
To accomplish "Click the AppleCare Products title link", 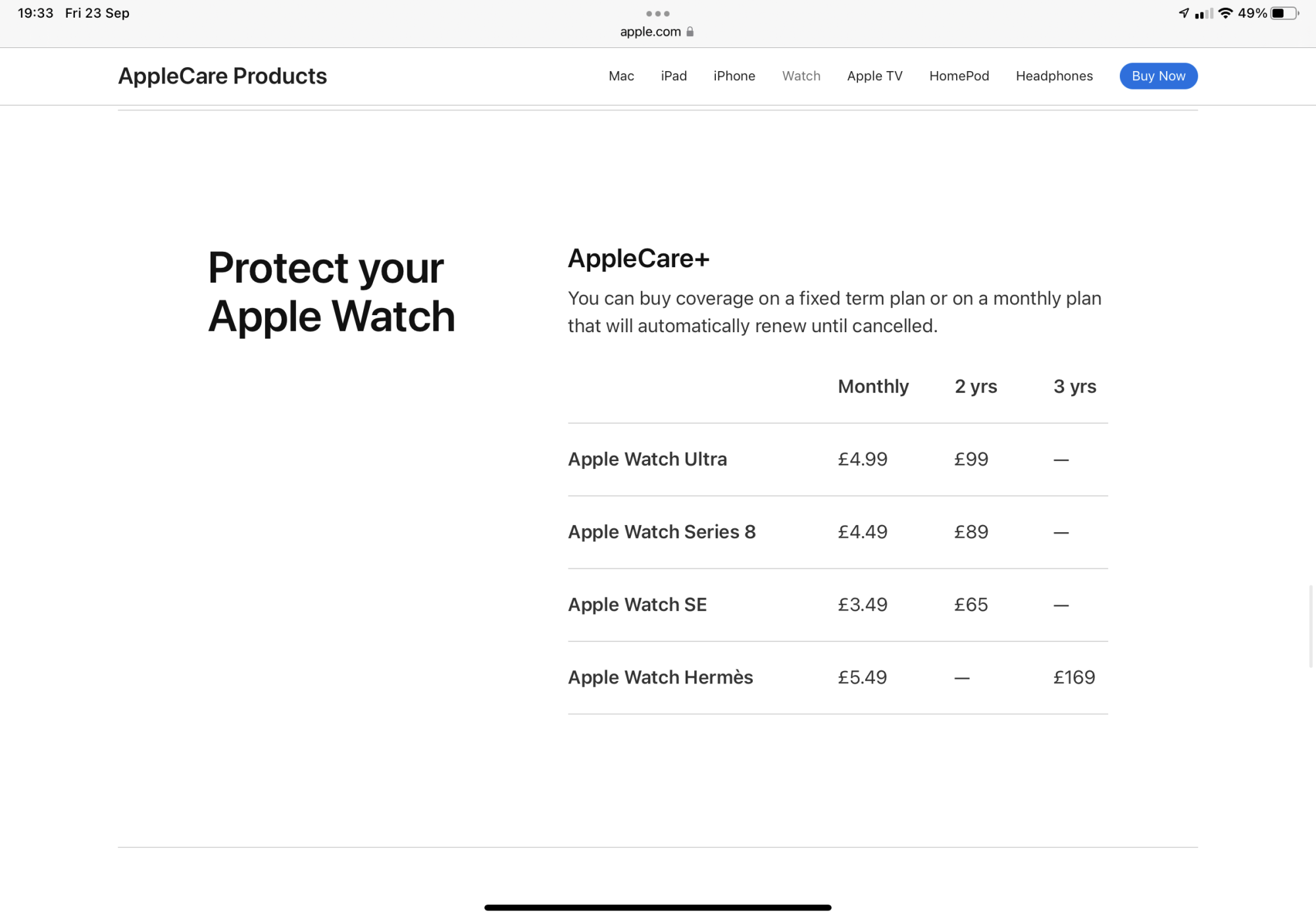I will click(222, 76).
